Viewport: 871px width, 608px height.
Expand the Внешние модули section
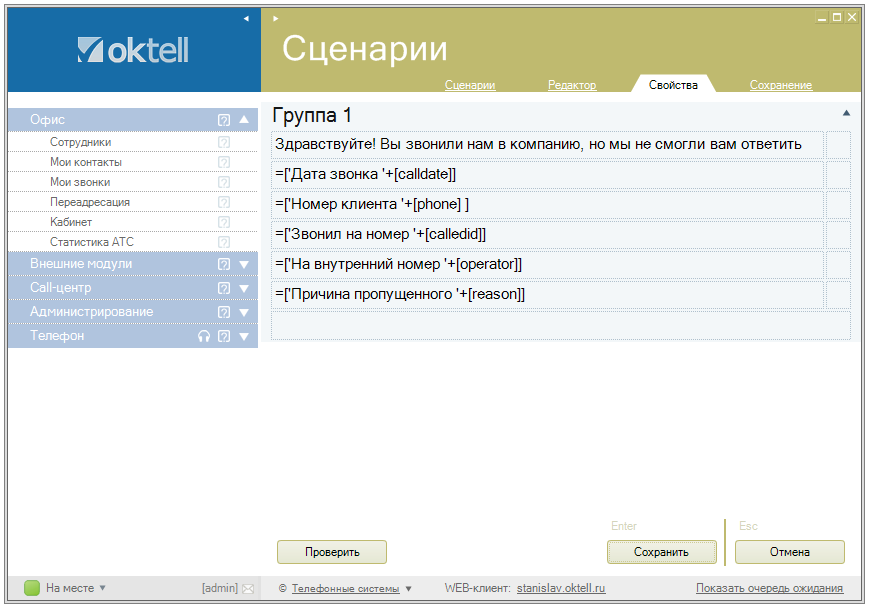(x=243, y=264)
